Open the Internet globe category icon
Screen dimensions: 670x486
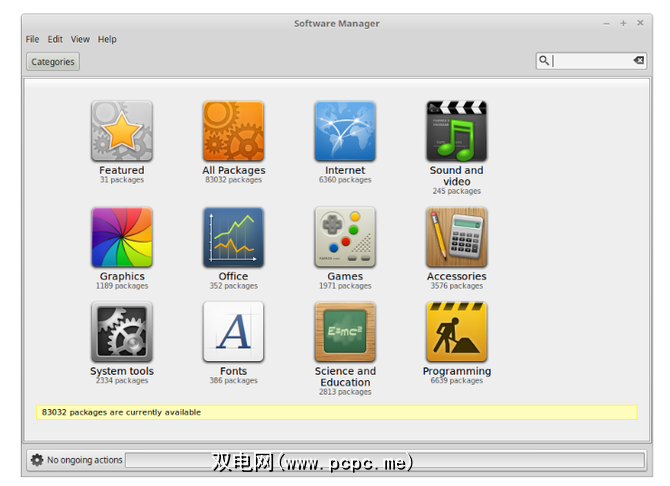(x=345, y=131)
